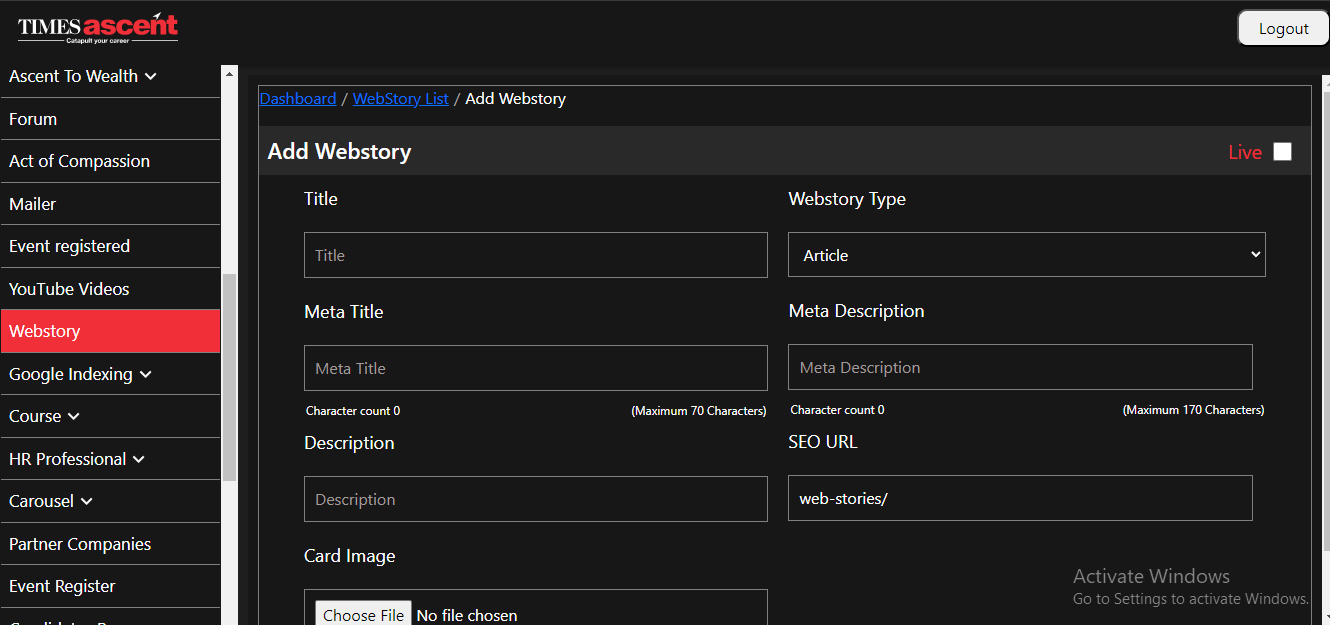Viewport: 1330px width, 625px height.
Task: Click Choose File for Card Image
Action: click(x=363, y=615)
